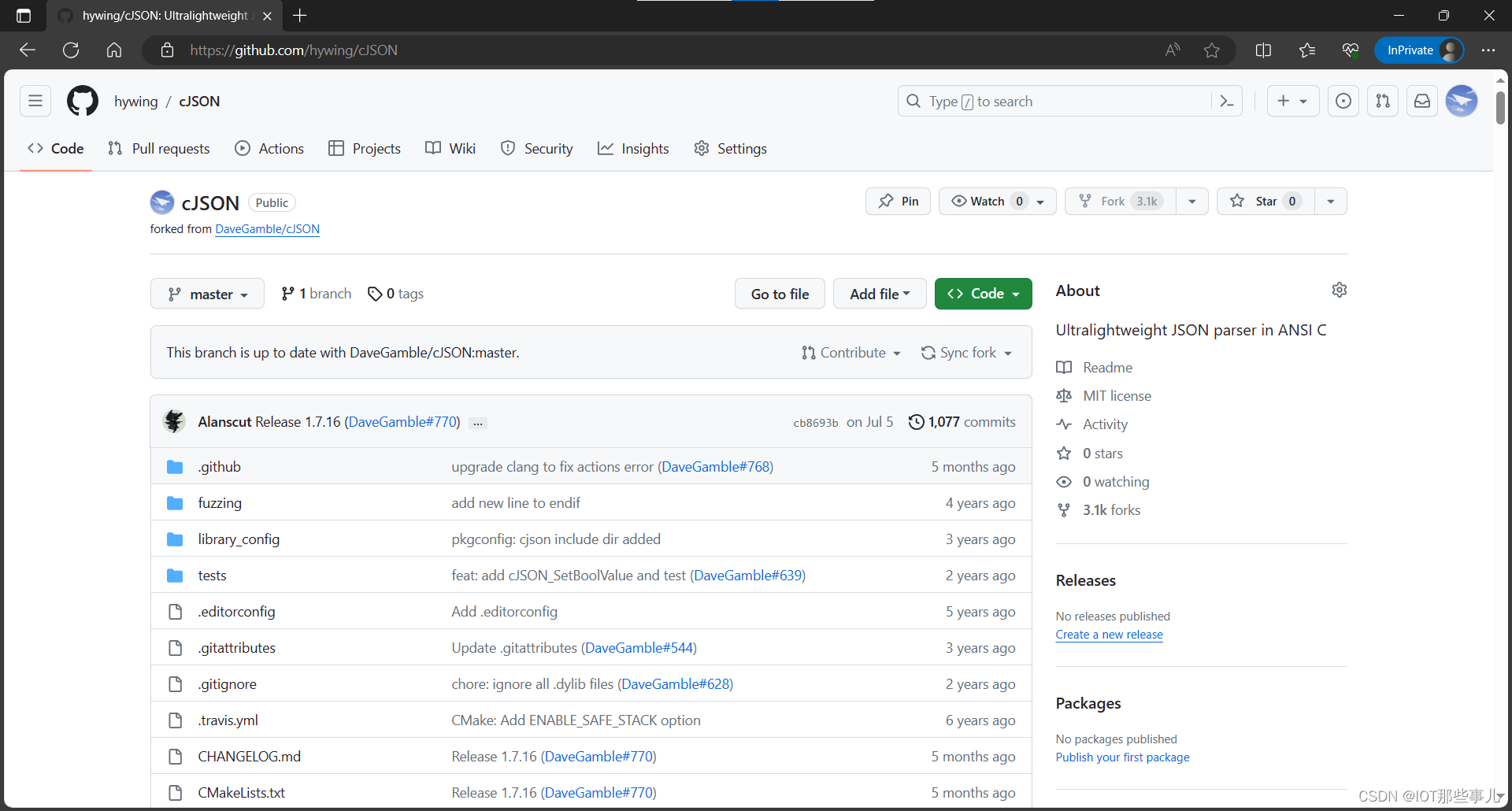The image size is (1512, 811).
Task: Open the library_config folder
Action: coord(239,539)
